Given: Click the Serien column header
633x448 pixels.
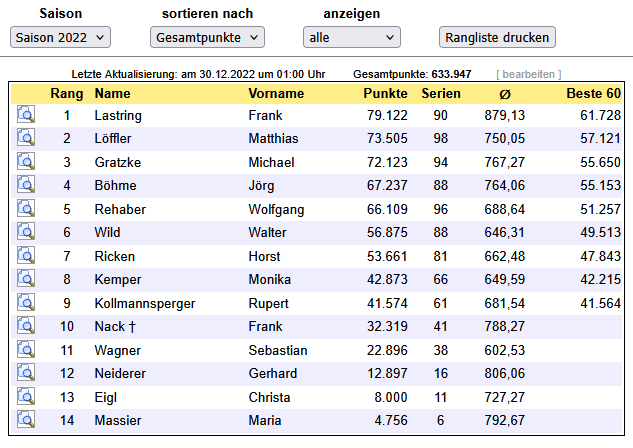Looking at the screenshot, I should 440,93.
